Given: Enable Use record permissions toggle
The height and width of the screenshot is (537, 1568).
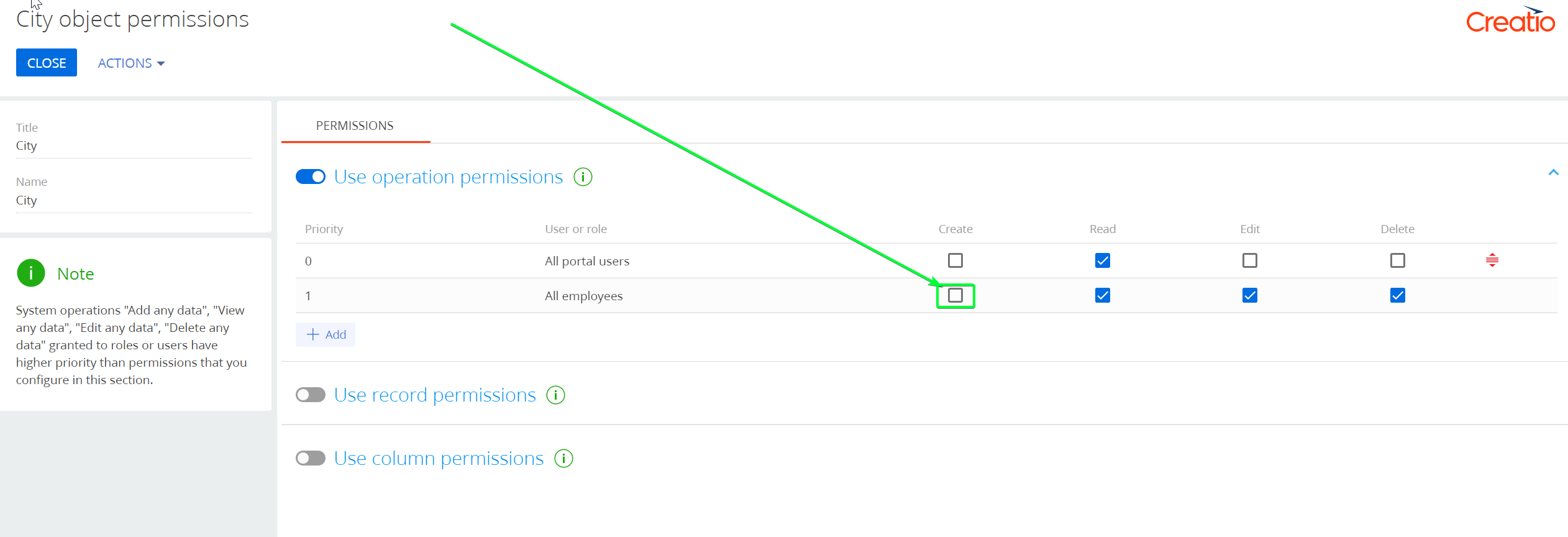Looking at the screenshot, I should 311,395.
